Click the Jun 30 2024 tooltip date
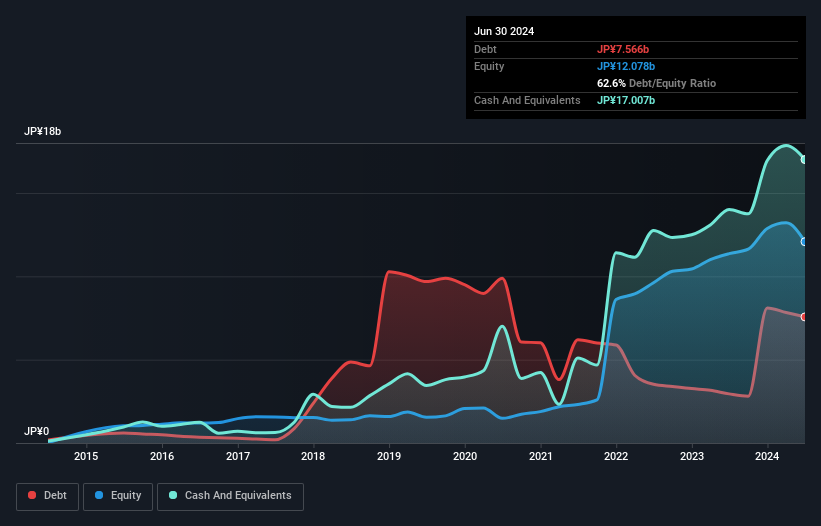The image size is (821, 526). tap(504, 31)
